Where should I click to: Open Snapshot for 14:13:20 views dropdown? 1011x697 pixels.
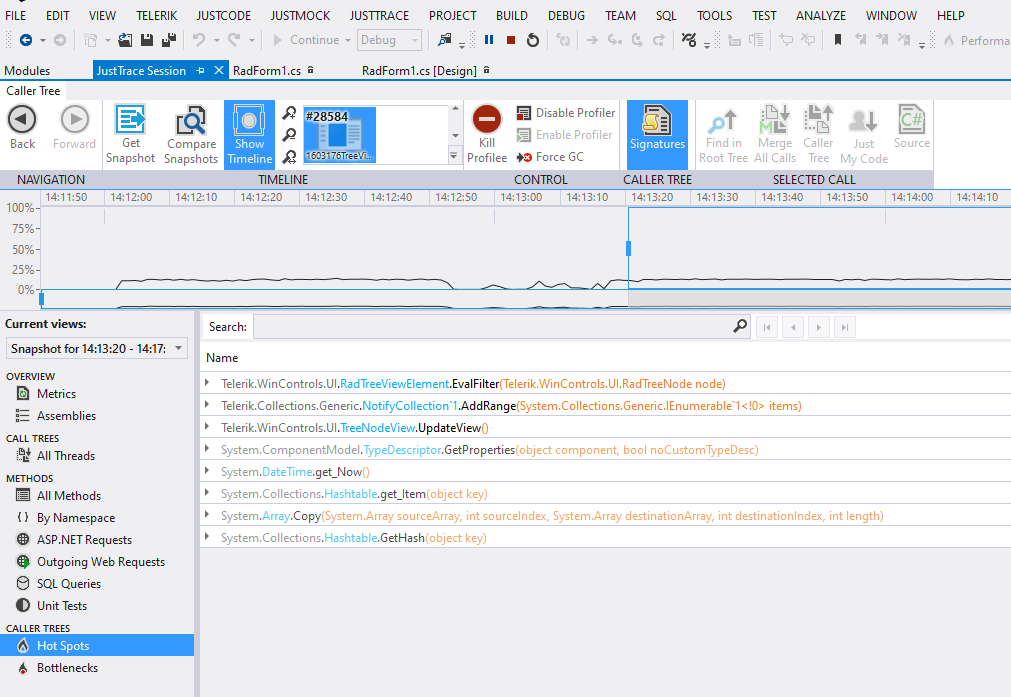[x=97, y=348]
